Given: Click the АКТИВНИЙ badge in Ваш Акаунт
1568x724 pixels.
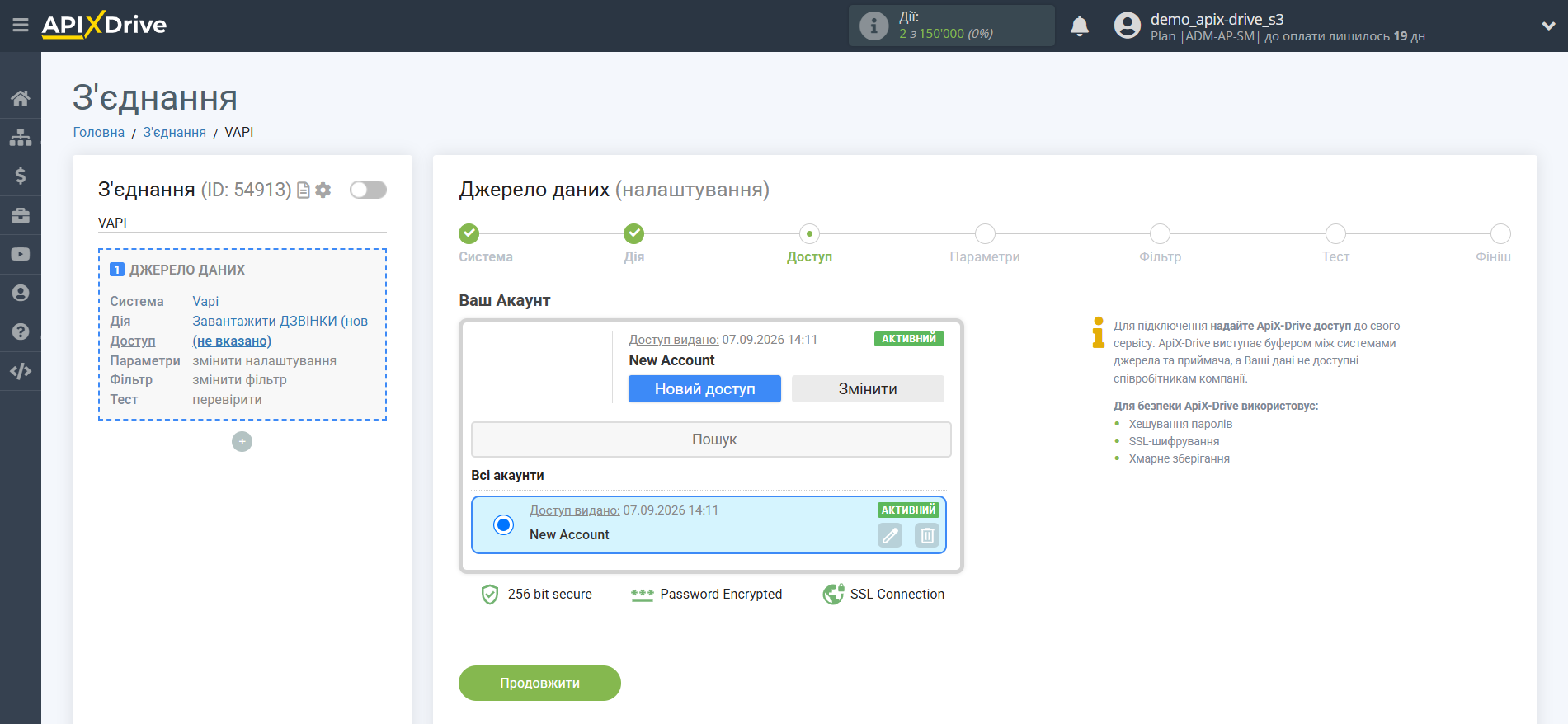Looking at the screenshot, I should [909, 339].
